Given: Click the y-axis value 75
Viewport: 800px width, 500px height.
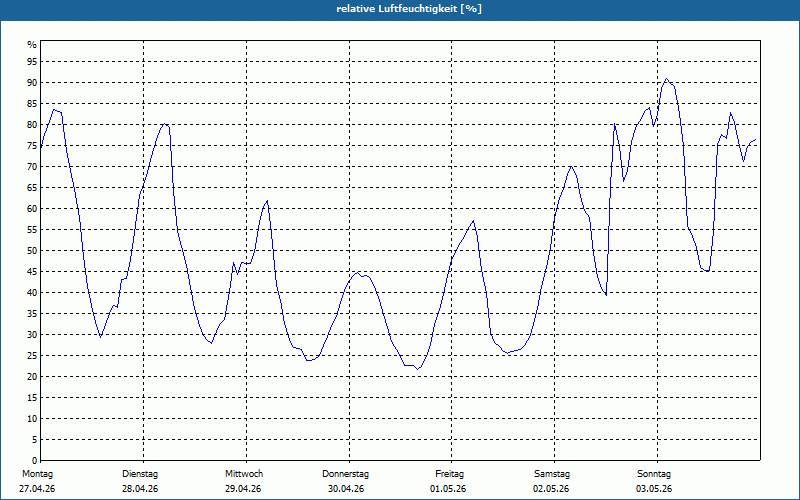Looking at the screenshot, I should click(32, 145).
